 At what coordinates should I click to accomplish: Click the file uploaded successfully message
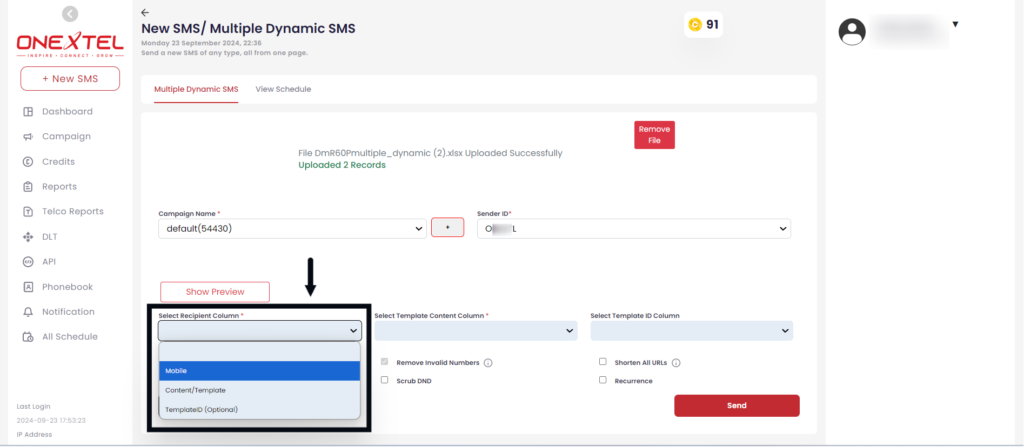click(x=430, y=153)
